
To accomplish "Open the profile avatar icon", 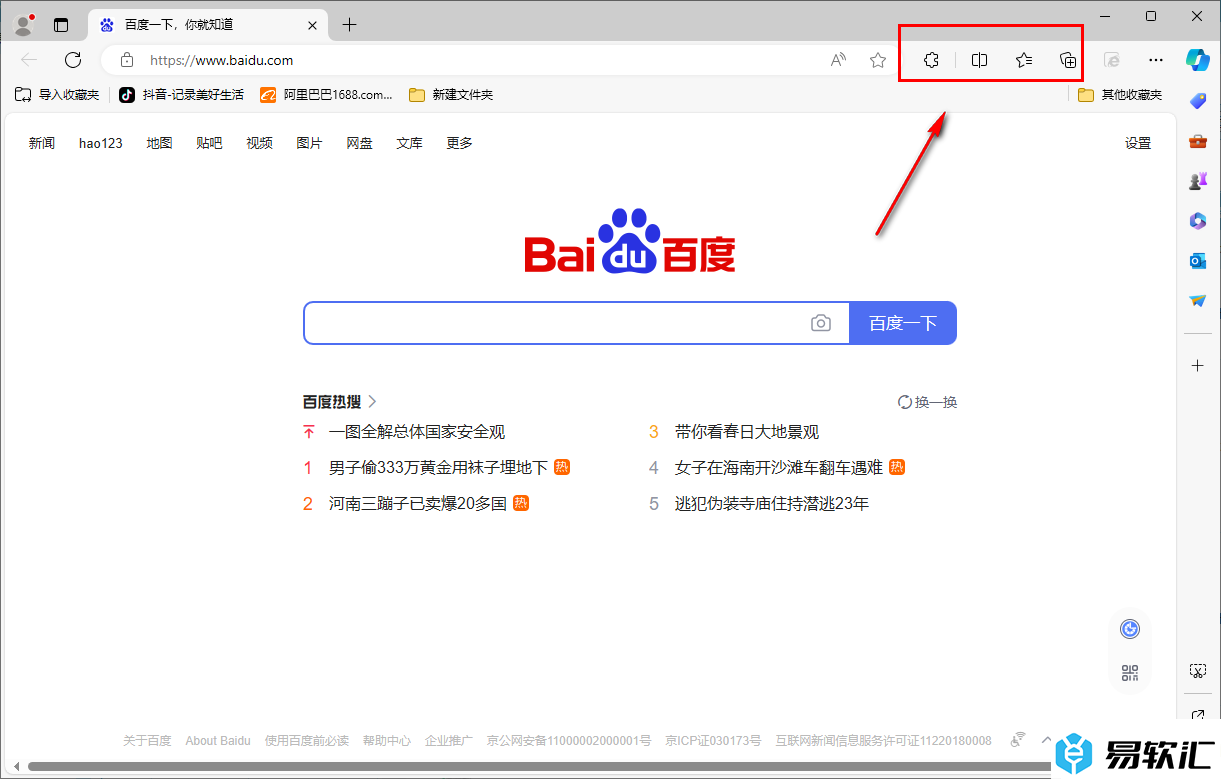I will coord(24,24).
